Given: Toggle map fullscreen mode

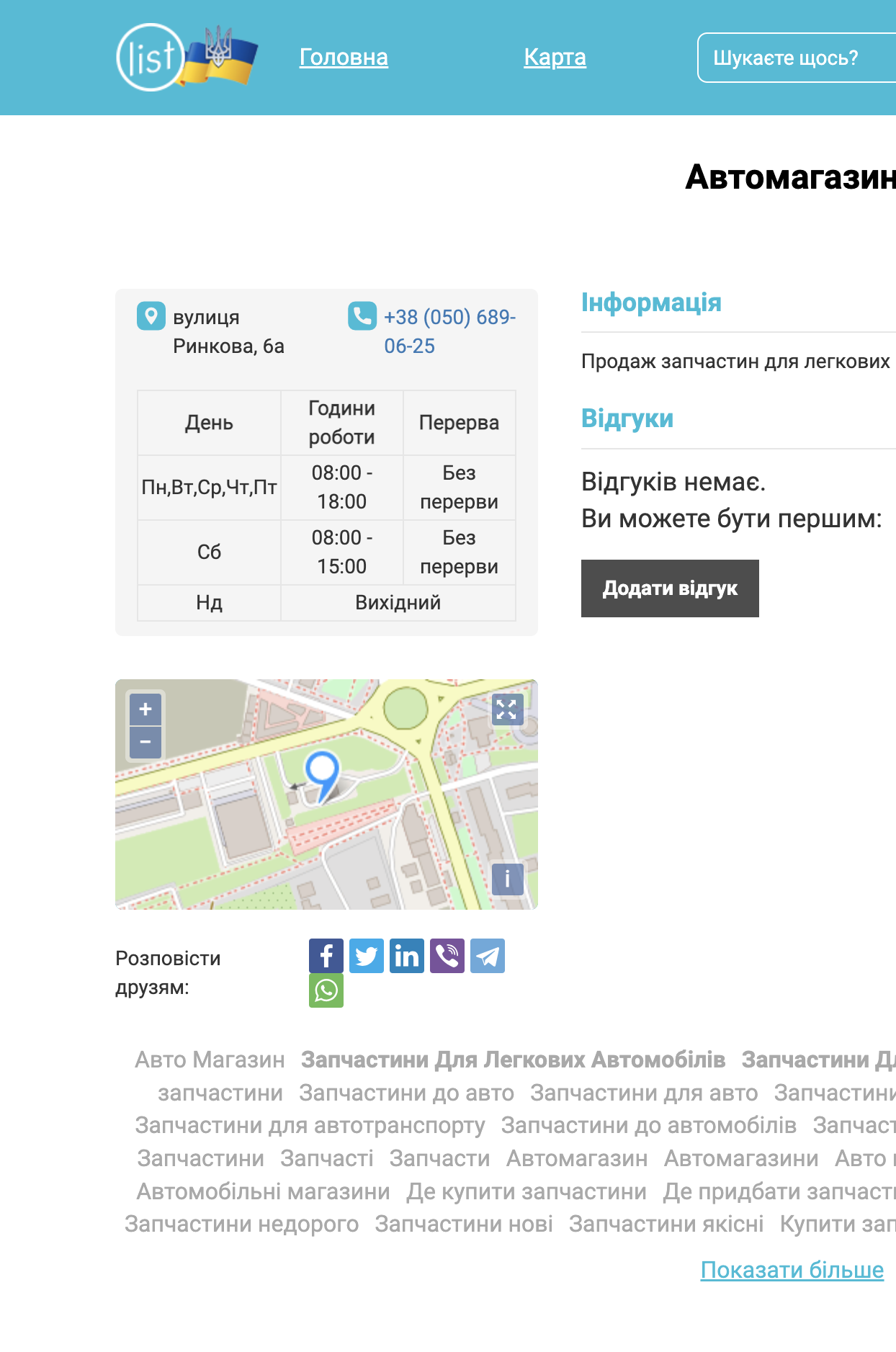Looking at the screenshot, I should 507,709.
